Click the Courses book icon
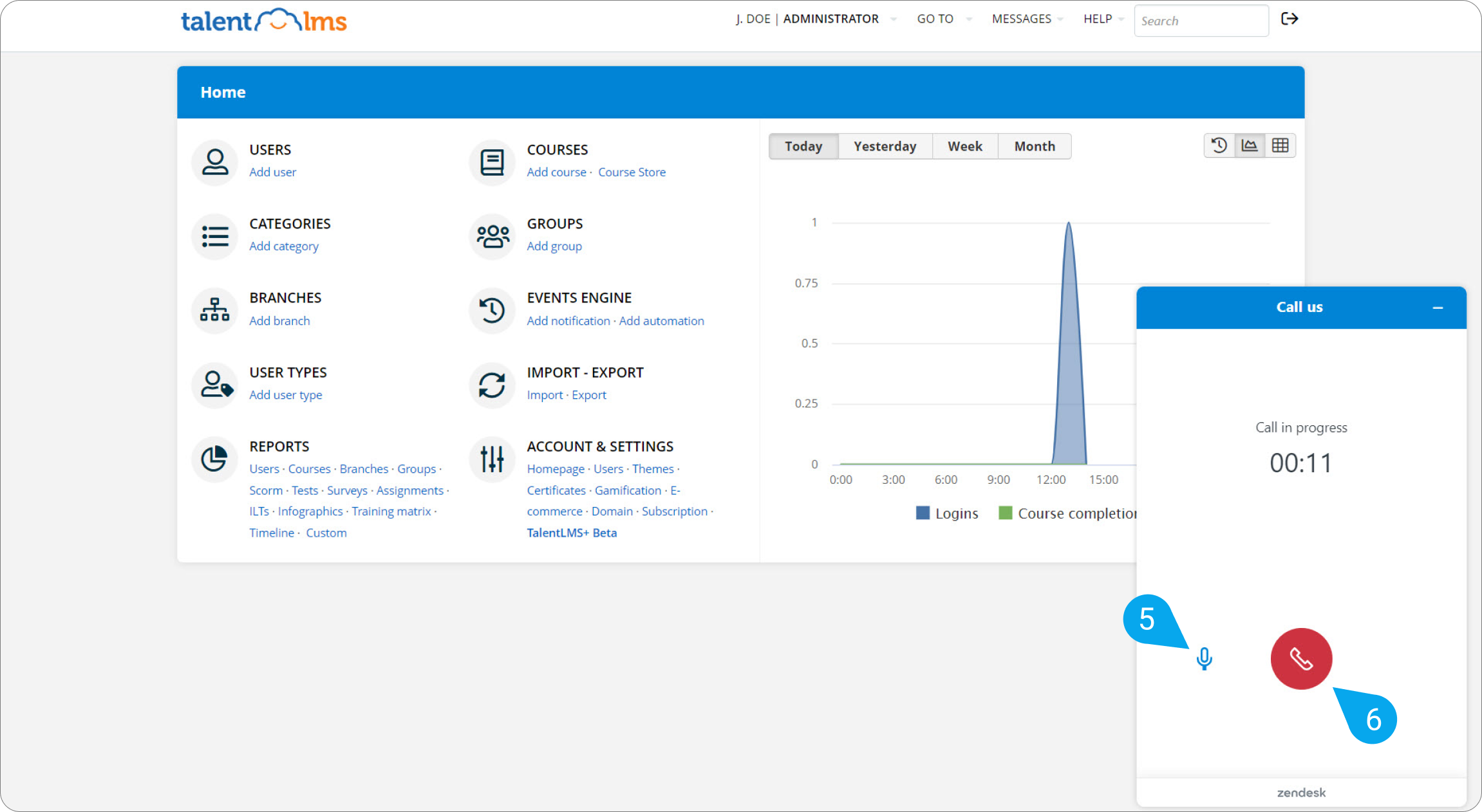 click(492, 162)
